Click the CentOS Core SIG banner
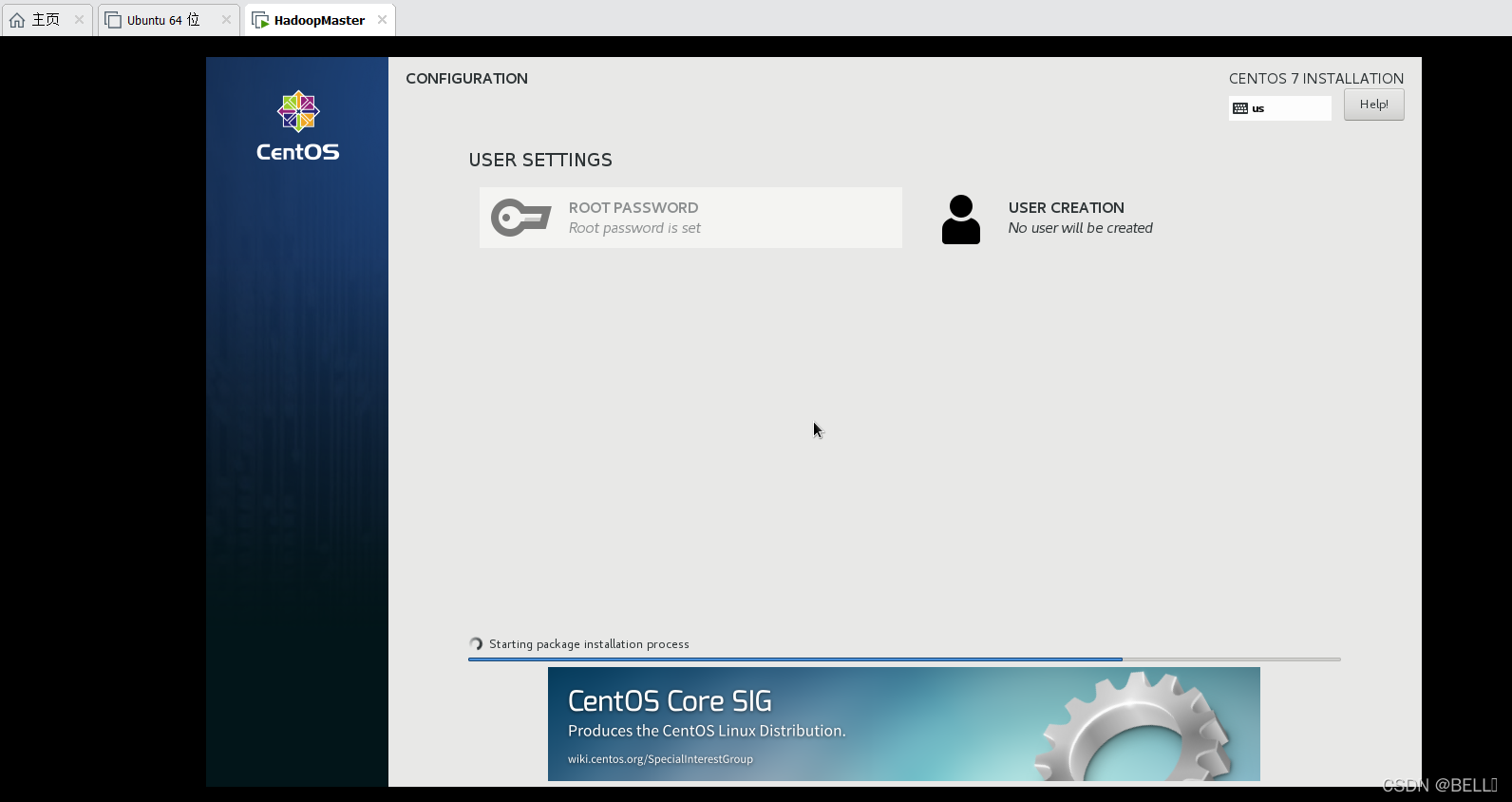The height and width of the screenshot is (802, 1512). point(904,724)
